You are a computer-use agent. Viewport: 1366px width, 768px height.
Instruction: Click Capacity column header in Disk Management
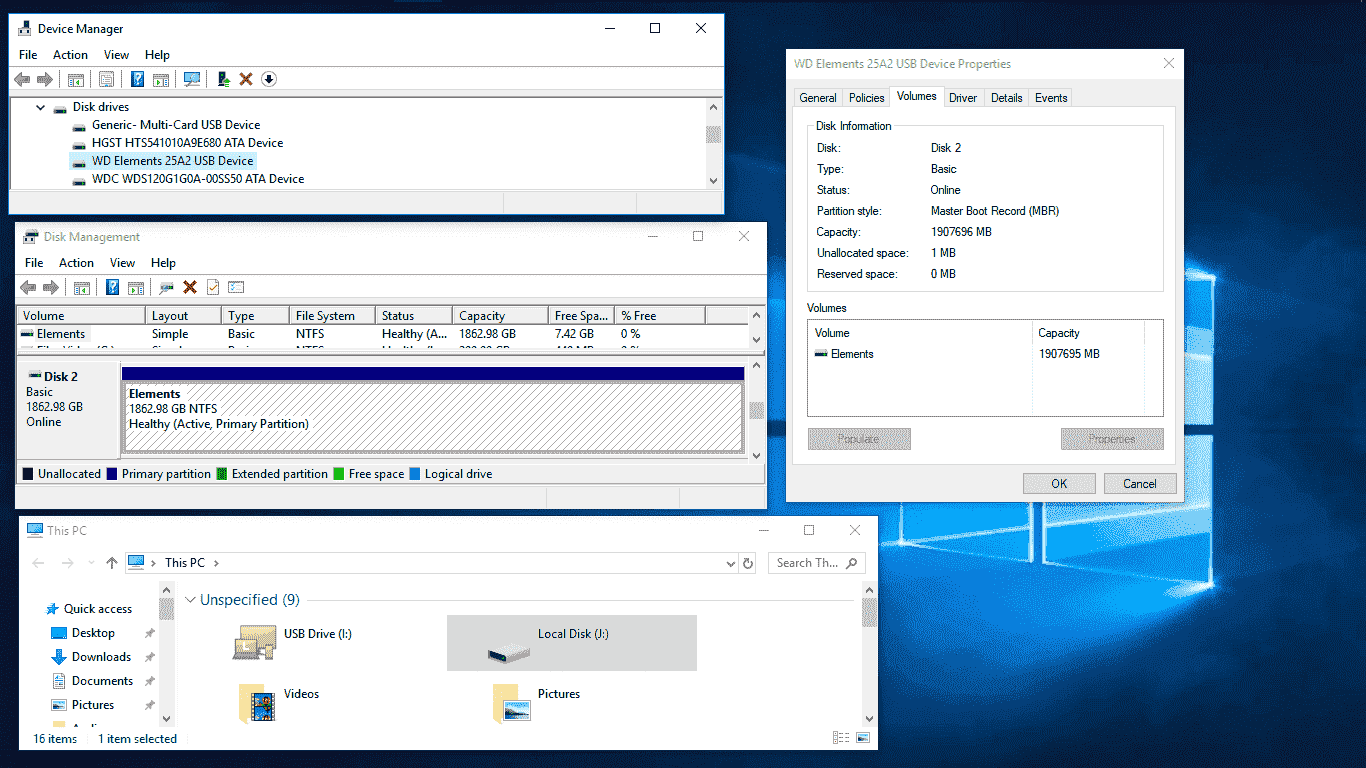coord(500,315)
